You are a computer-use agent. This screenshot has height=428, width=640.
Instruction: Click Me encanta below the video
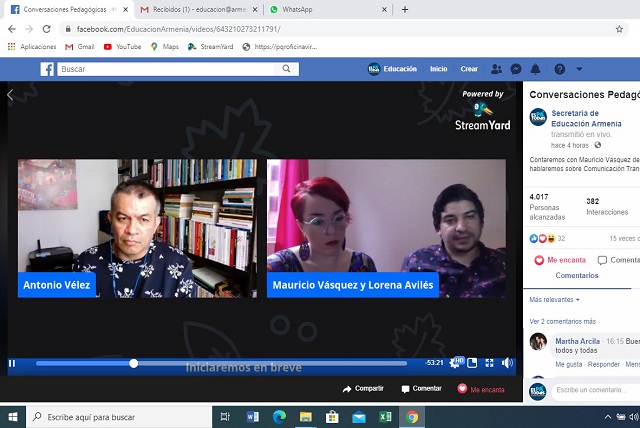tap(481, 389)
